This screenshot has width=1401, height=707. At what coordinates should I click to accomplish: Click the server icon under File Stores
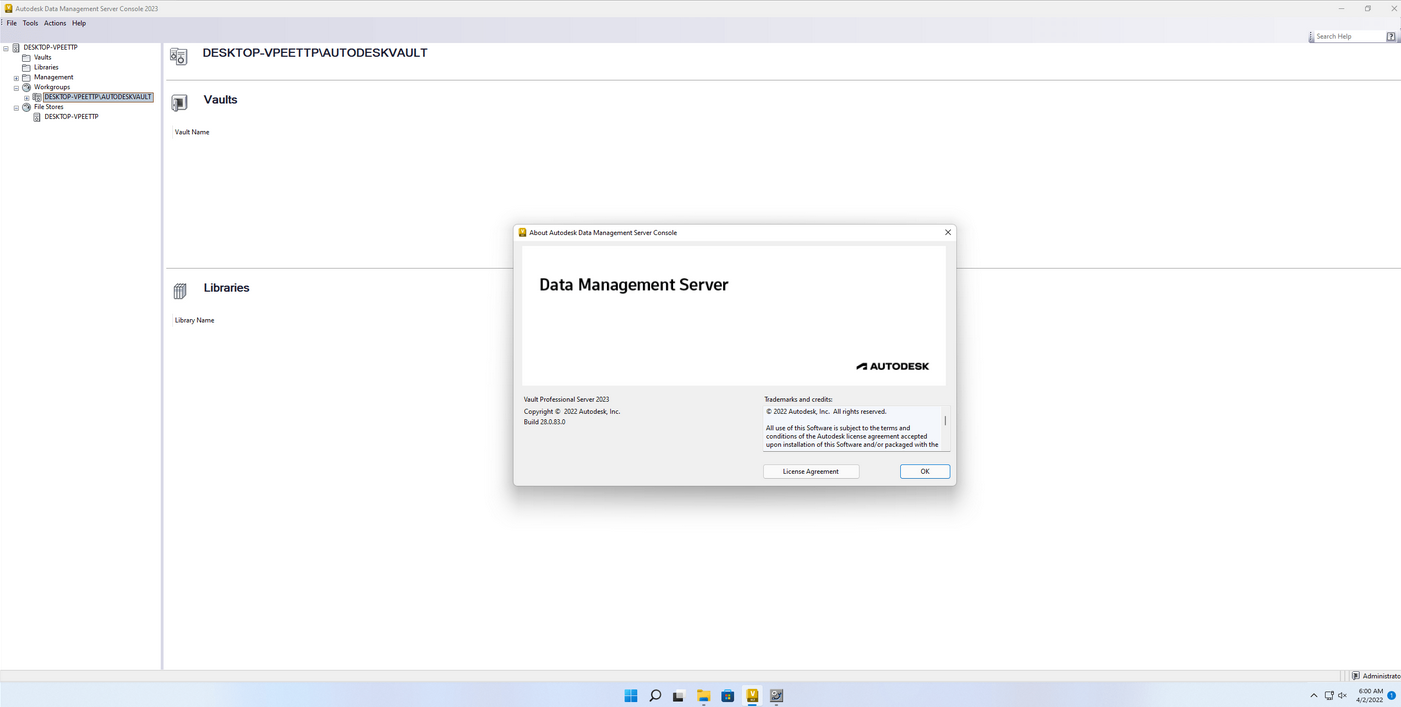(37, 117)
